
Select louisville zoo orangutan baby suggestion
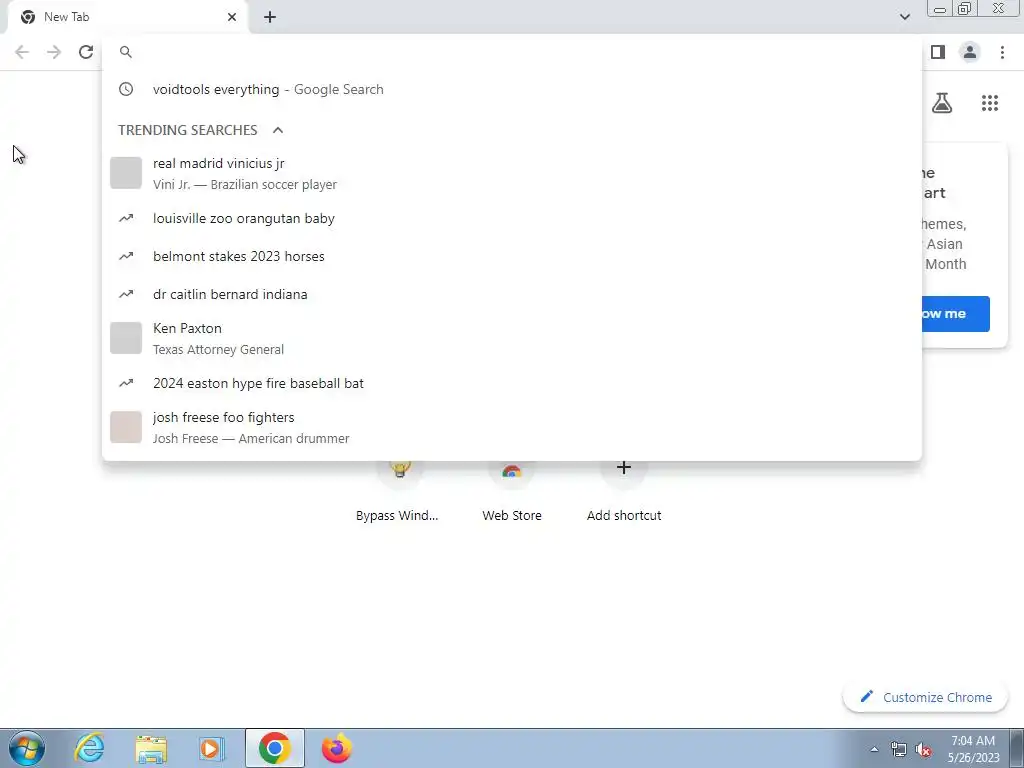[512, 219]
